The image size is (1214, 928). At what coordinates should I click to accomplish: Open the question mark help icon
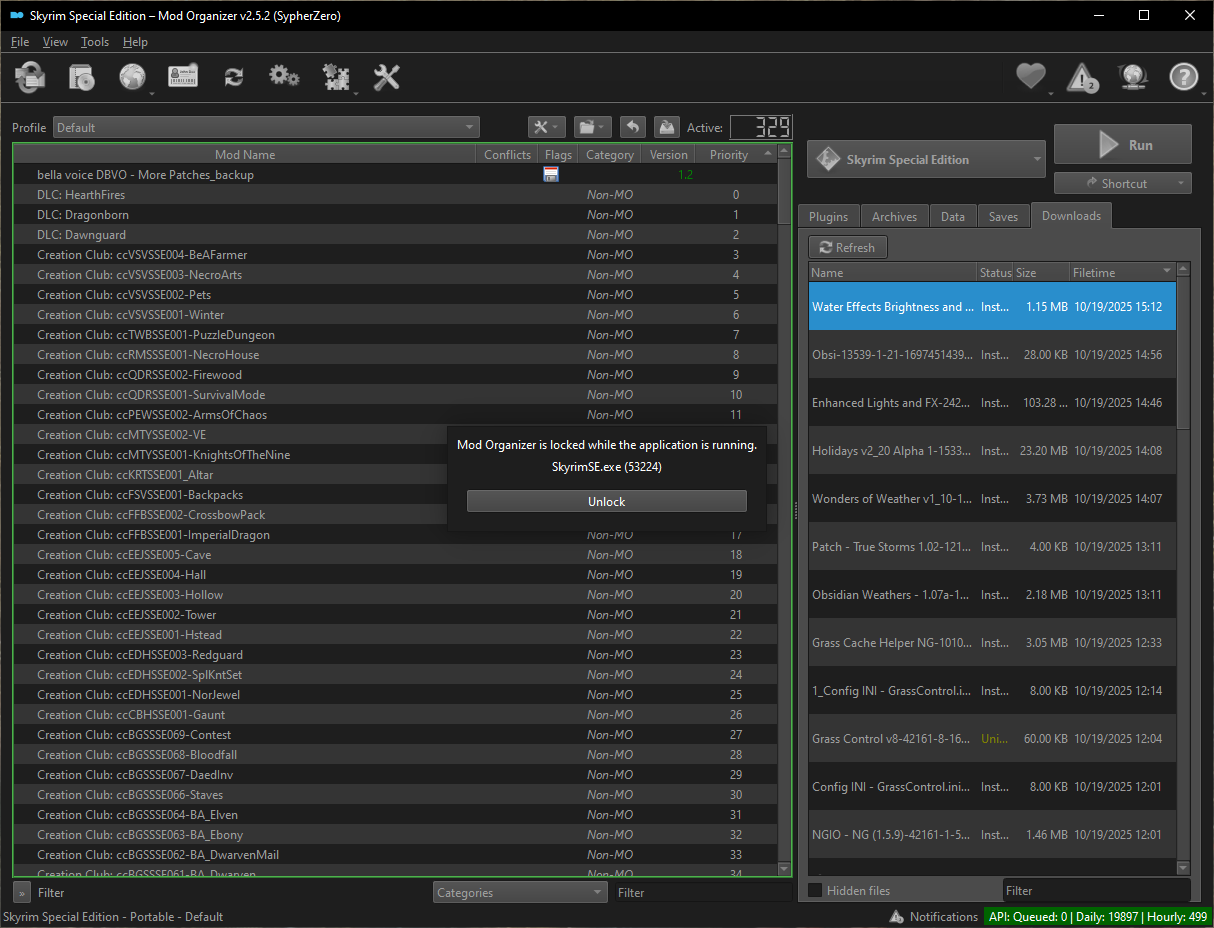pyautogui.click(x=1184, y=77)
